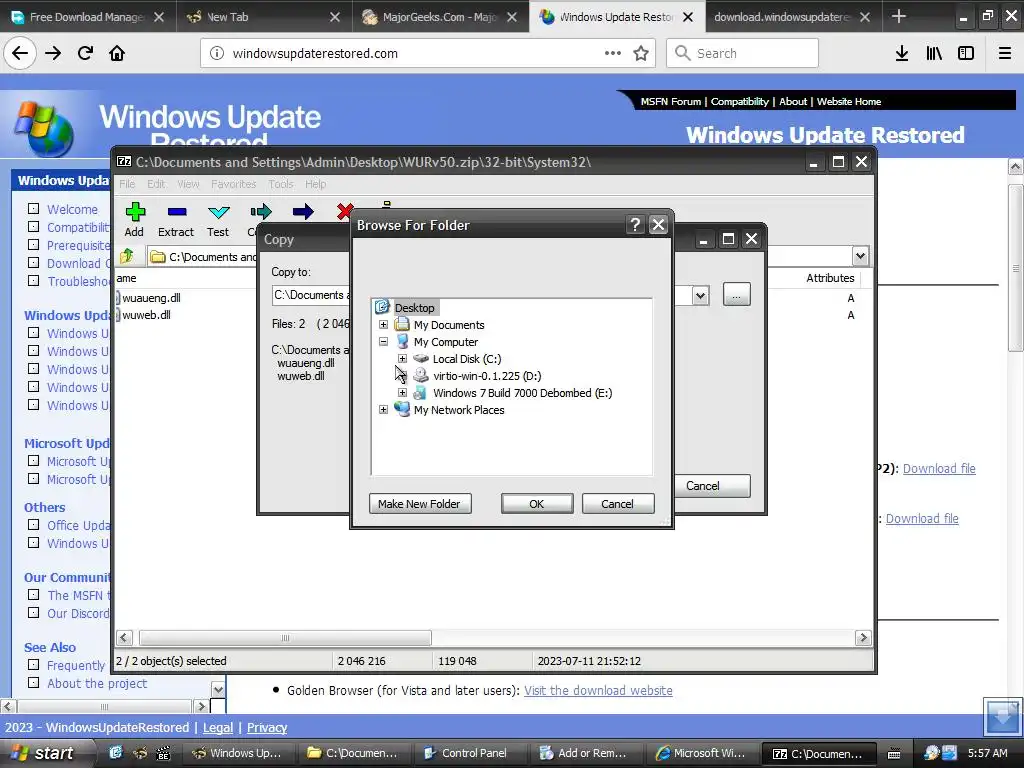This screenshot has width=1024, height=768.
Task: Select Local Disk (C:) in the tree
Action: point(466,359)
